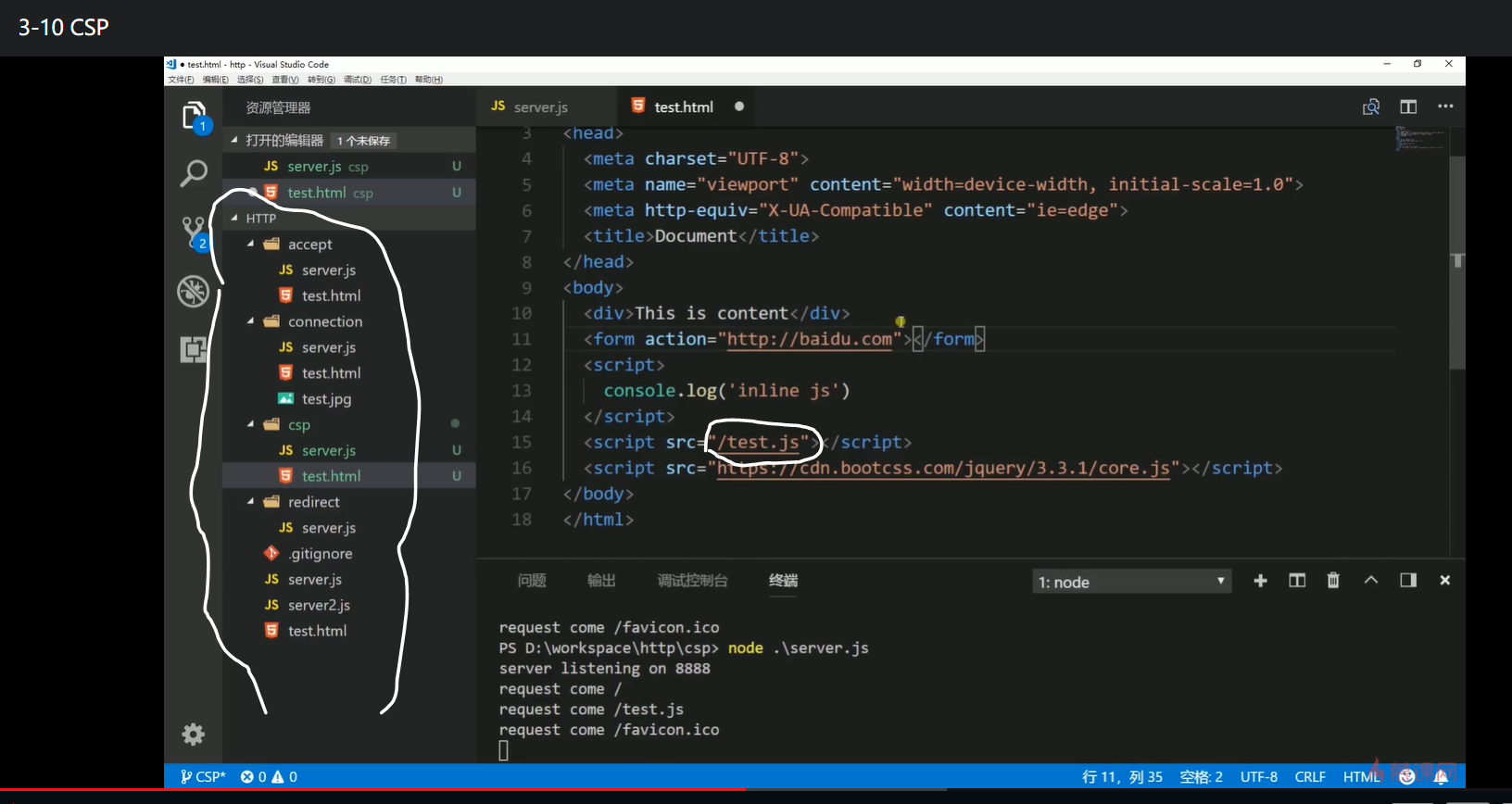
Task: Collapse the redirect folder
Action: 250,501
